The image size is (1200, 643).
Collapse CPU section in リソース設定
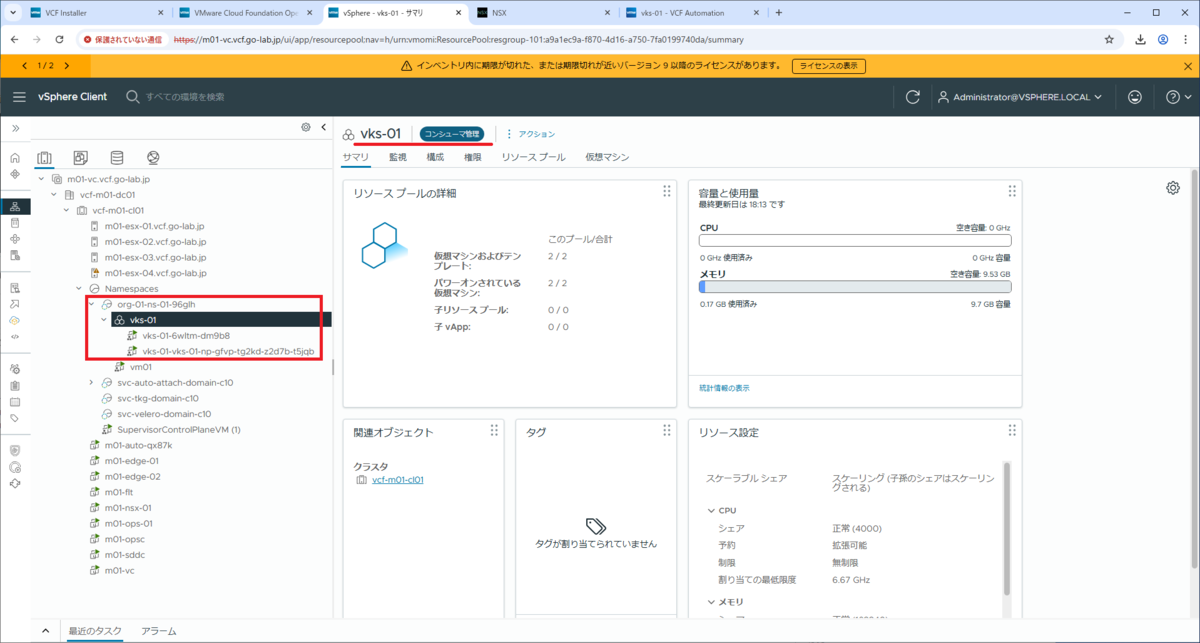coord(710,510)
